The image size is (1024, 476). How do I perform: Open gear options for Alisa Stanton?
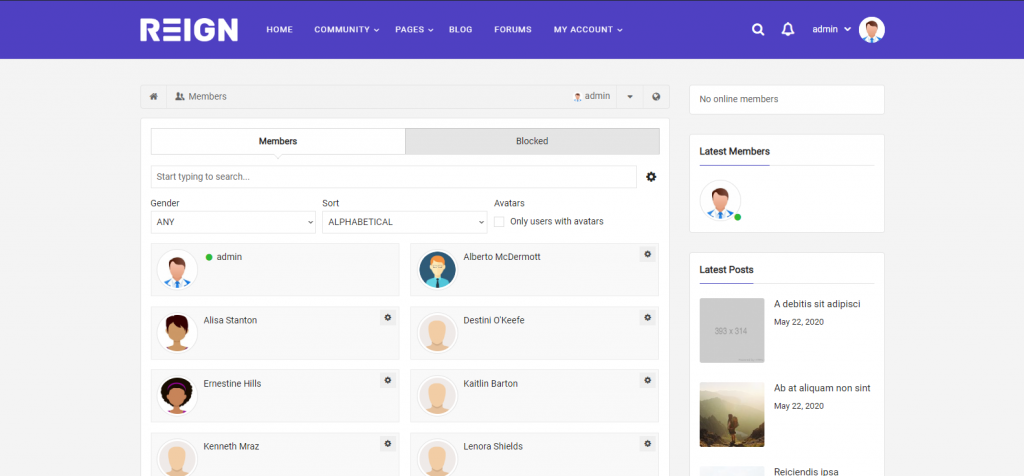[388, 317]
